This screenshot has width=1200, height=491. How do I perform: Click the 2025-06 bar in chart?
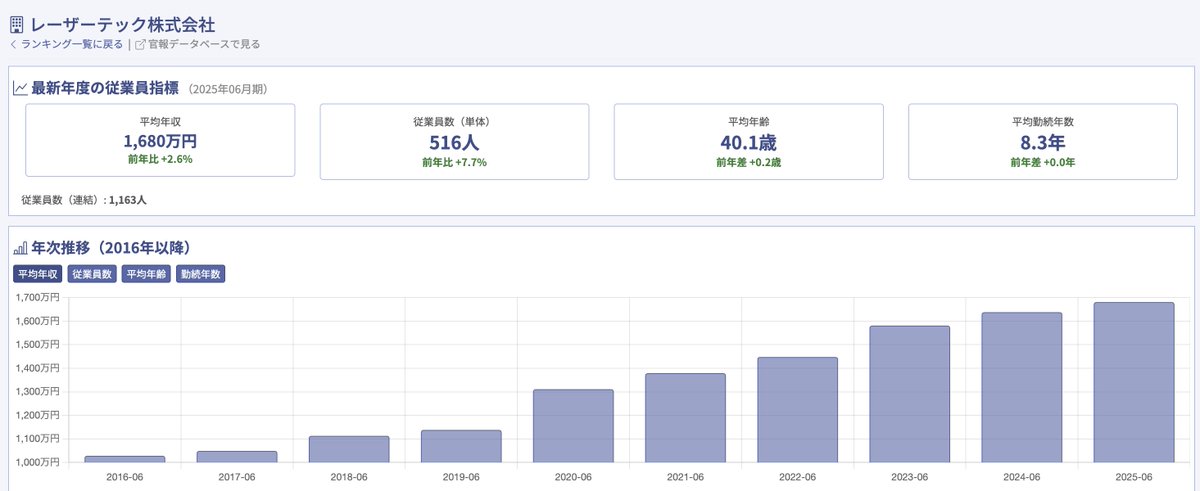1134,382
